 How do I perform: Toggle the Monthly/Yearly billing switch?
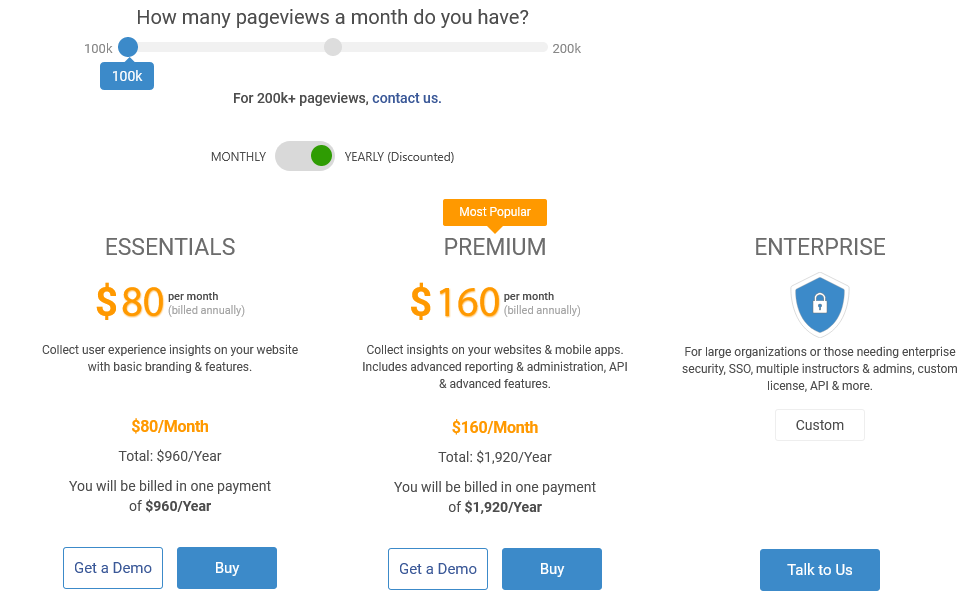tap(305, 156)
